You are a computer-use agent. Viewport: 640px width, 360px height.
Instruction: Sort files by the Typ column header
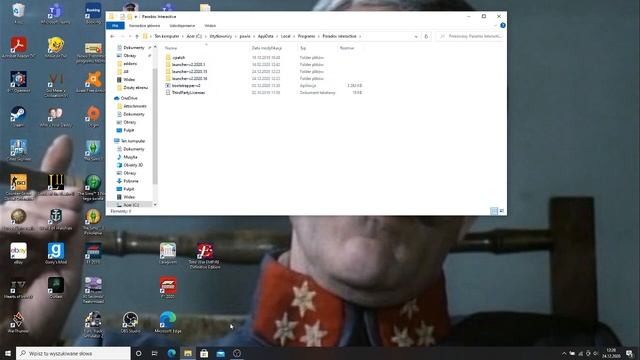tap(303, 48)
